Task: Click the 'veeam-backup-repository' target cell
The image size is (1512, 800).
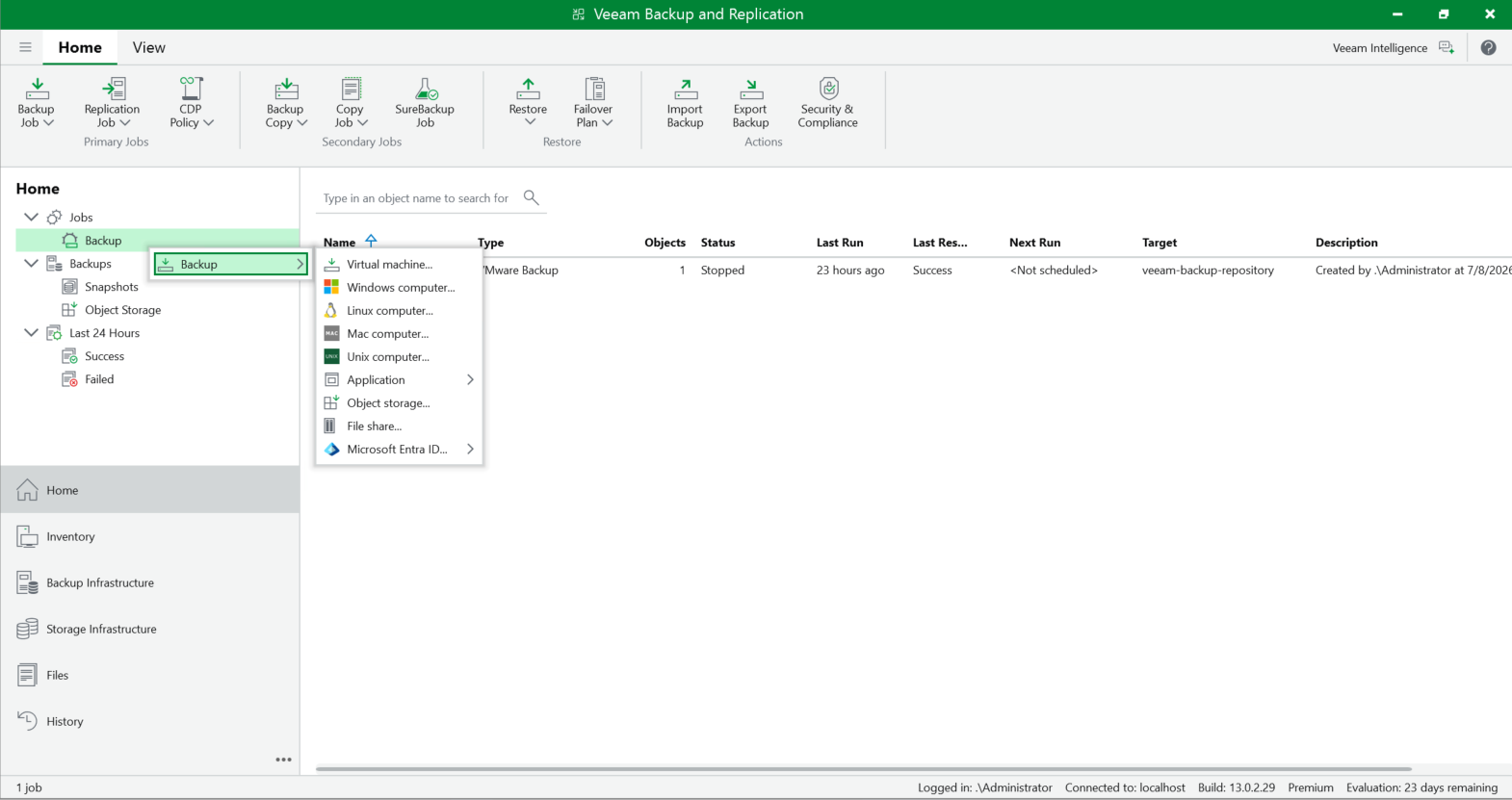Action: pyautogui.click(x=1208, y=271)
